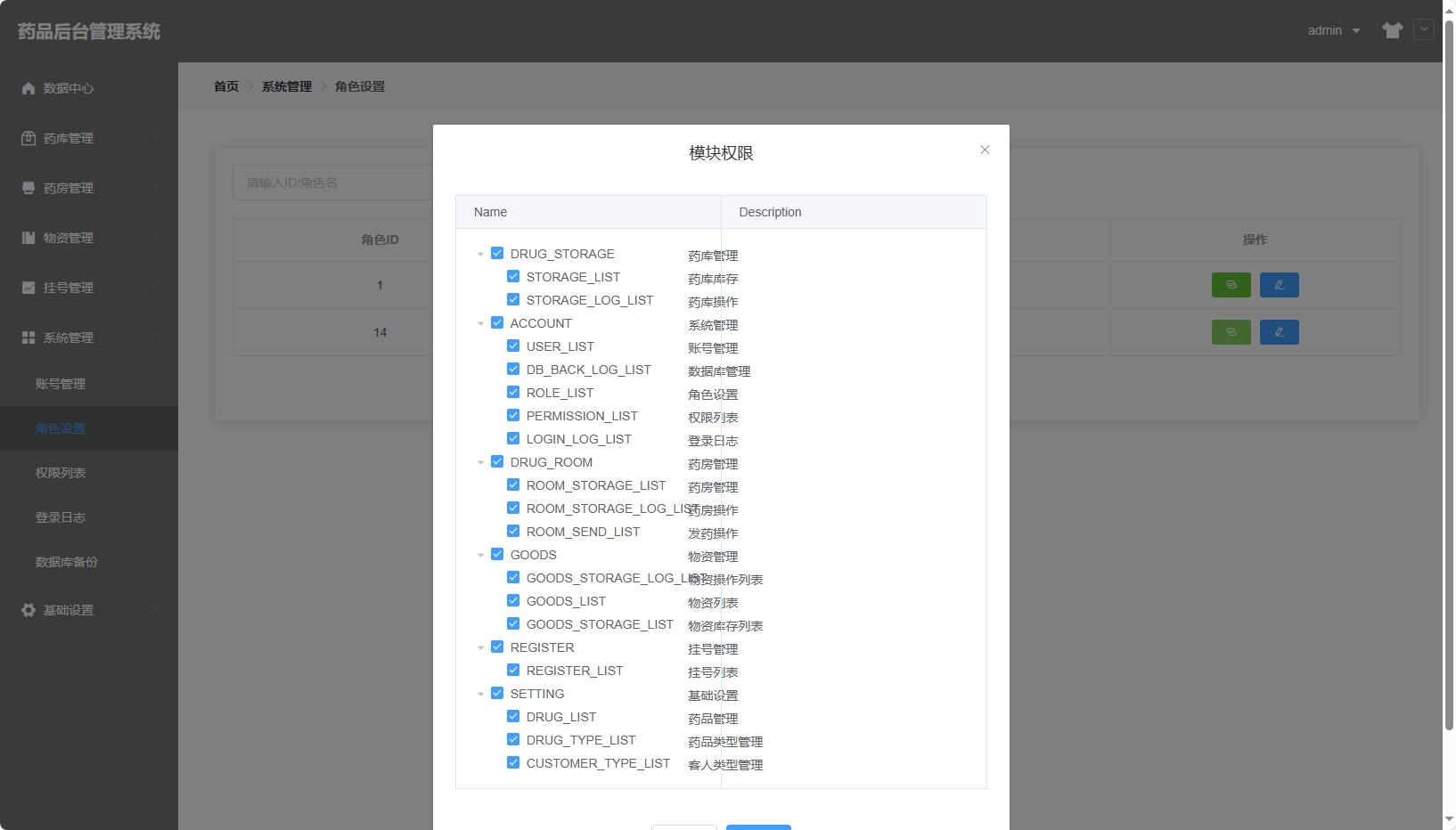Viewport: 1456px width, 830px height.
Task: Toggle the GOODS_LIST checkbox
Action: point(513,600)
